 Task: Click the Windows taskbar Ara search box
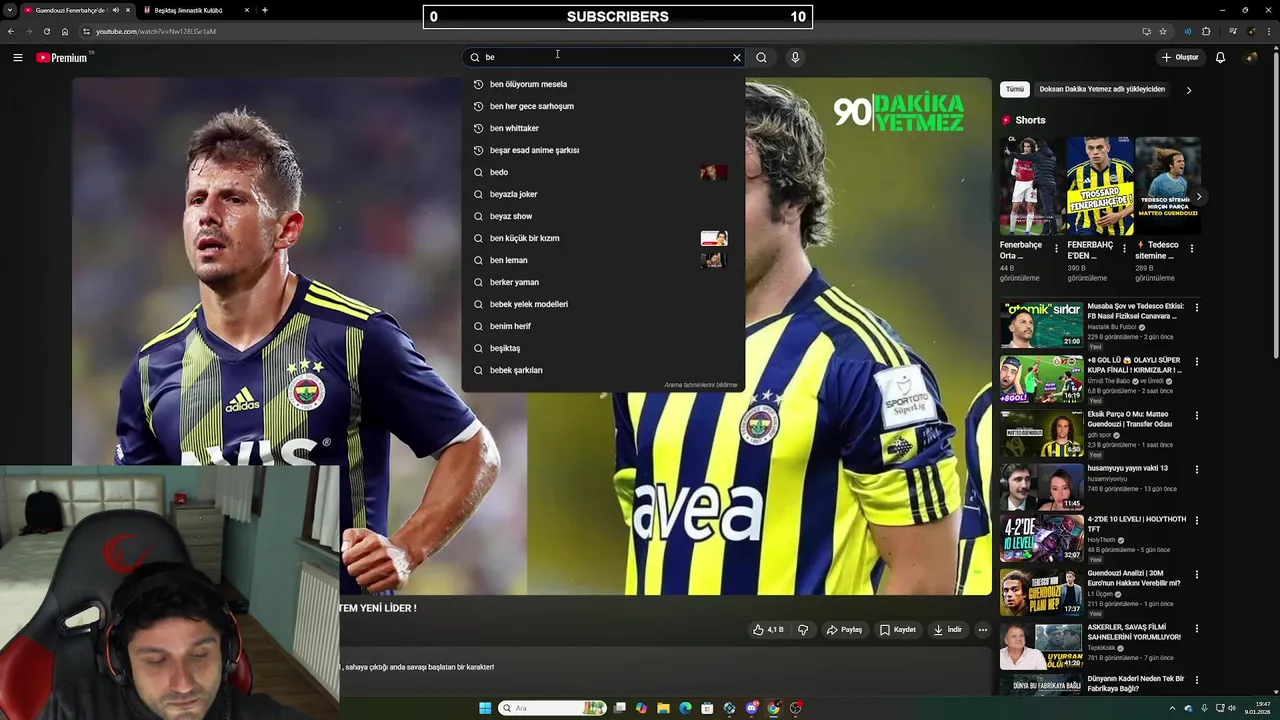552,708
